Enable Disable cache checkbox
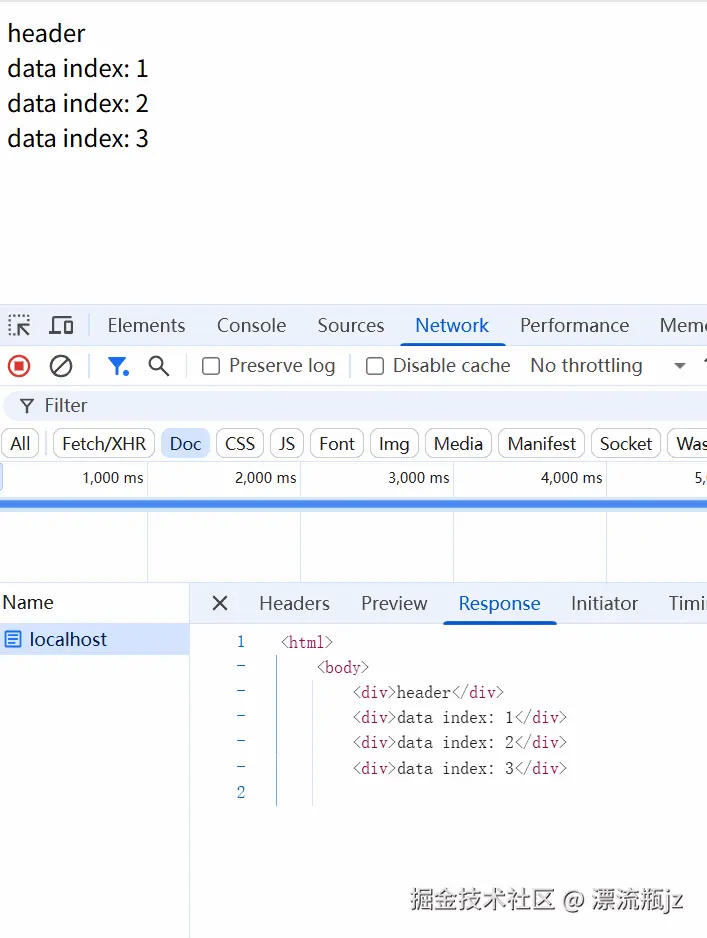The width and height of the screenshot is (707, 938). pyautogui.click(x=375, y=366)
